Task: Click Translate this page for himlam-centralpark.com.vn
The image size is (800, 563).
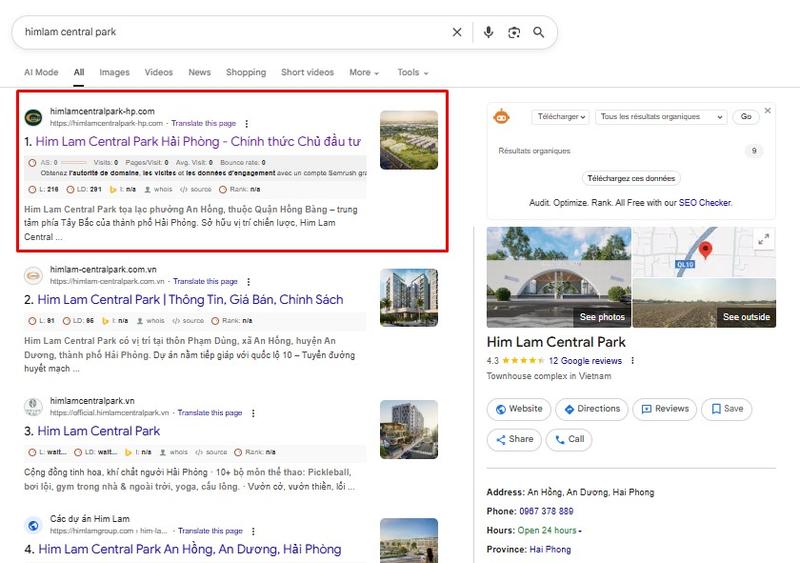Action: [x=205, y=281]
